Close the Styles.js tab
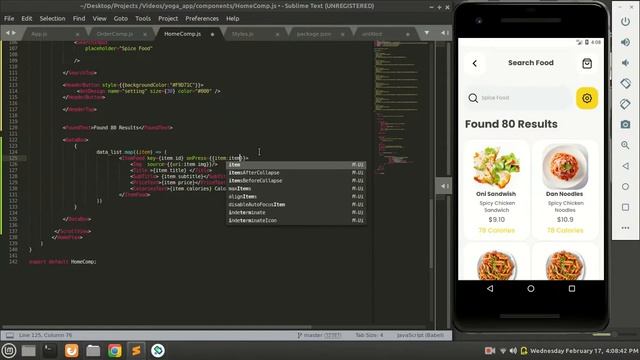640x360 pixels. [x=278, y=34]
